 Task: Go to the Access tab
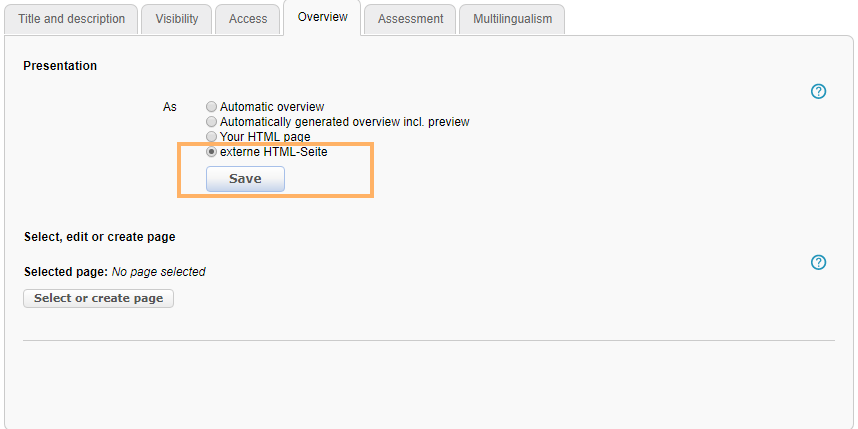point(248,19)
